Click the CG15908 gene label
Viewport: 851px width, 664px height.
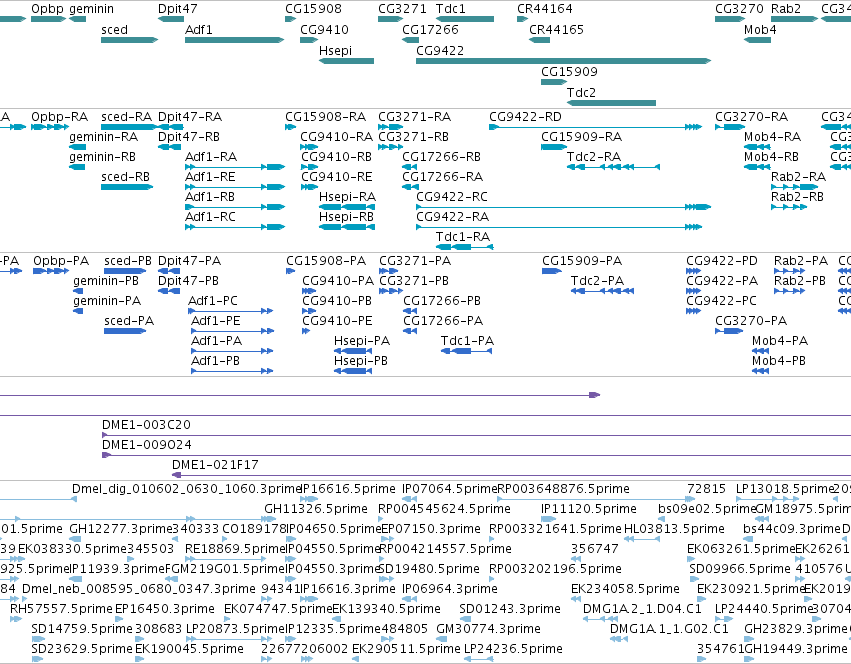tap(314, 9)
